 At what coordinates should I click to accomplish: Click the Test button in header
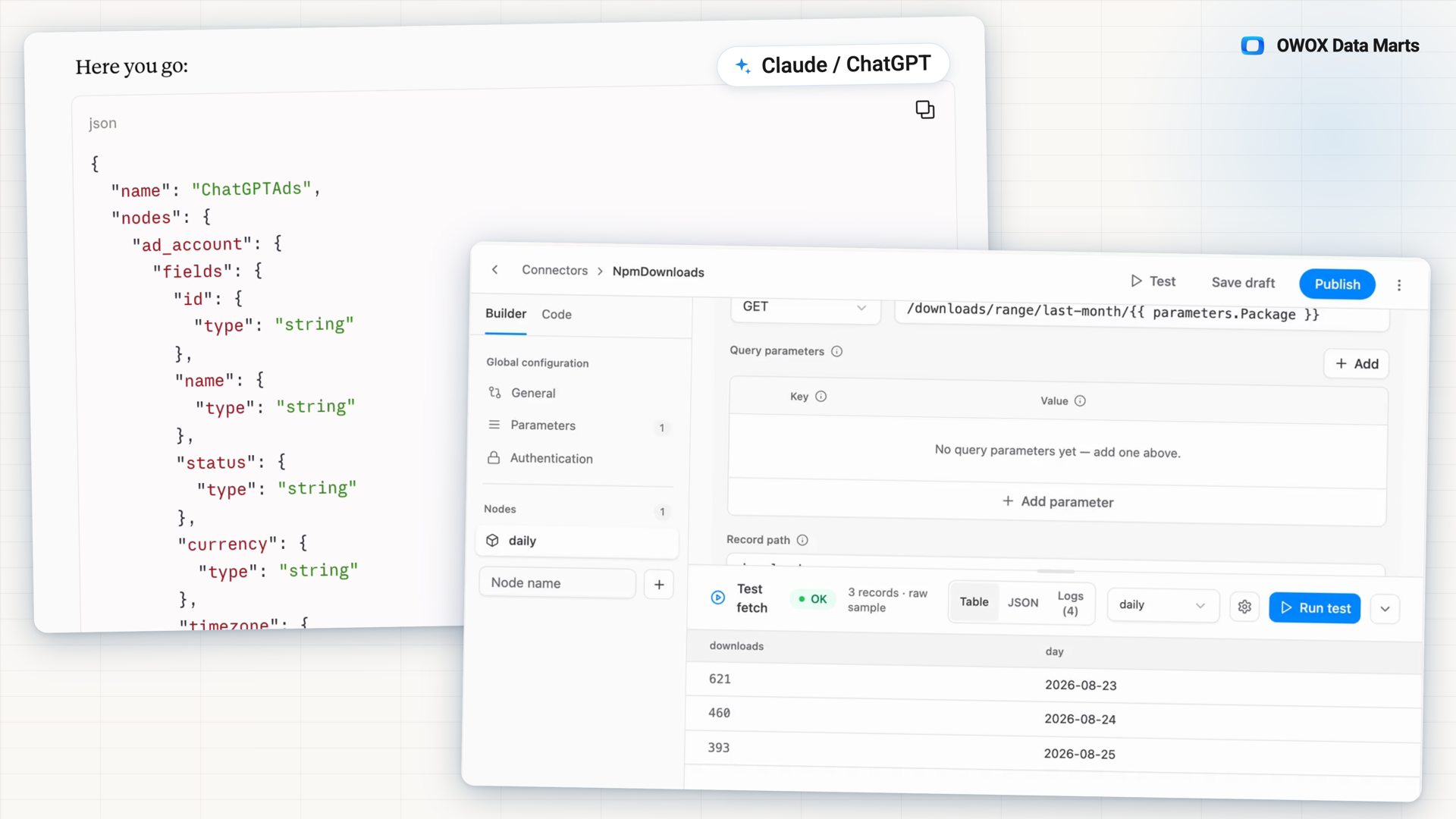click(x=1153, y=281)
